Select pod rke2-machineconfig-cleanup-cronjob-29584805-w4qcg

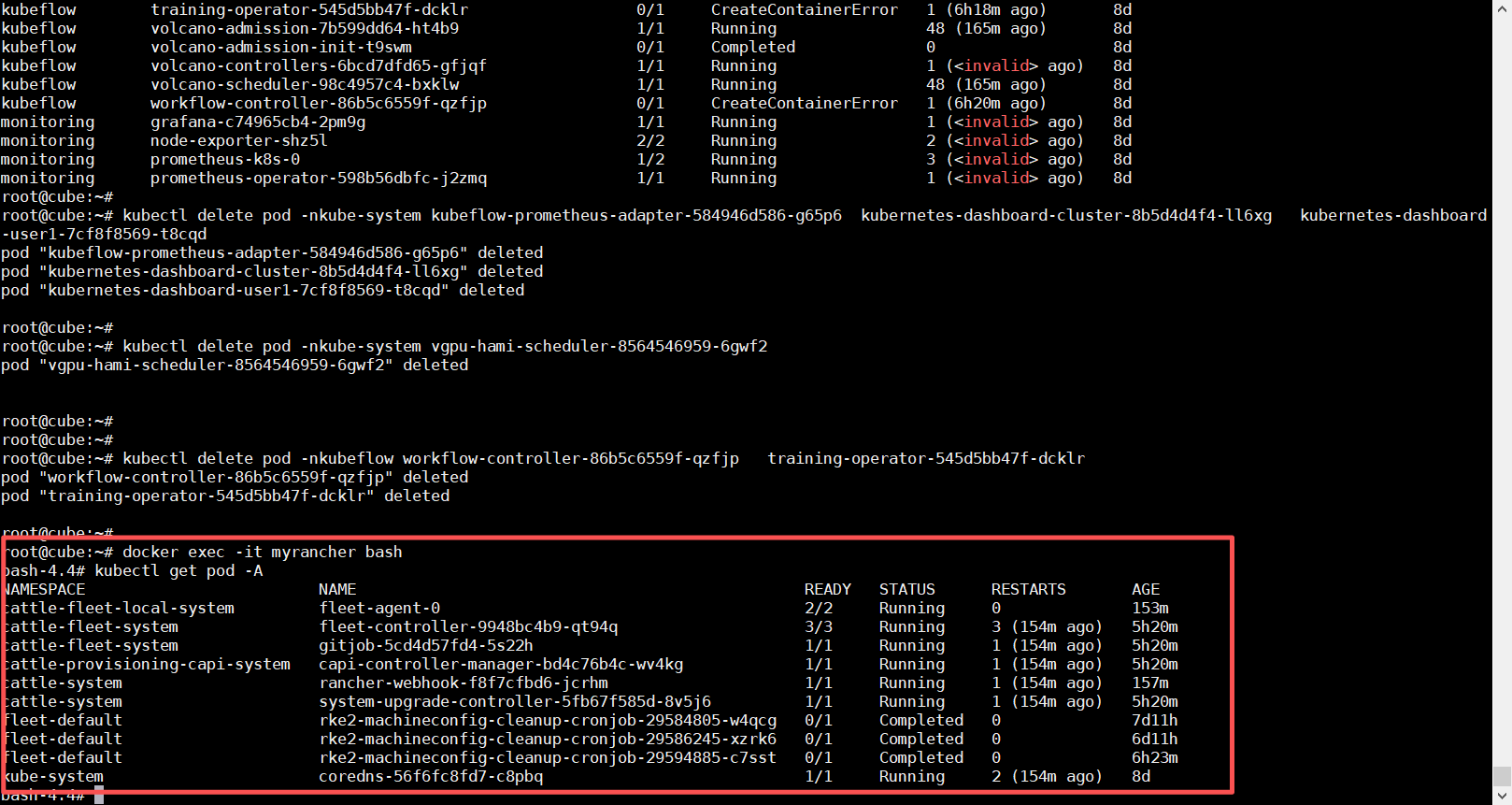pyautogui.click(x=548, y=720)
